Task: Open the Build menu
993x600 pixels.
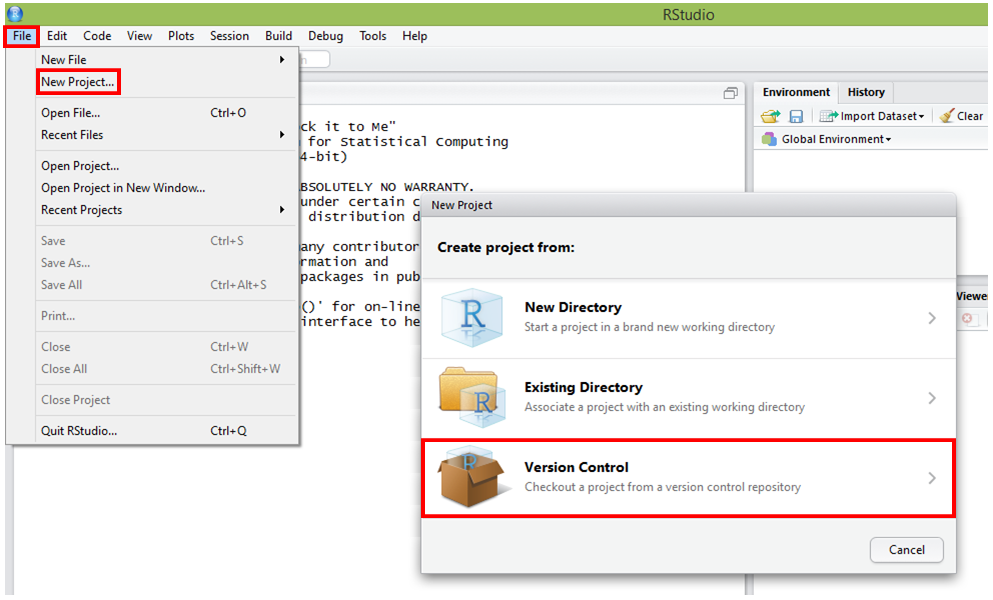Action: tap(279, 36)
